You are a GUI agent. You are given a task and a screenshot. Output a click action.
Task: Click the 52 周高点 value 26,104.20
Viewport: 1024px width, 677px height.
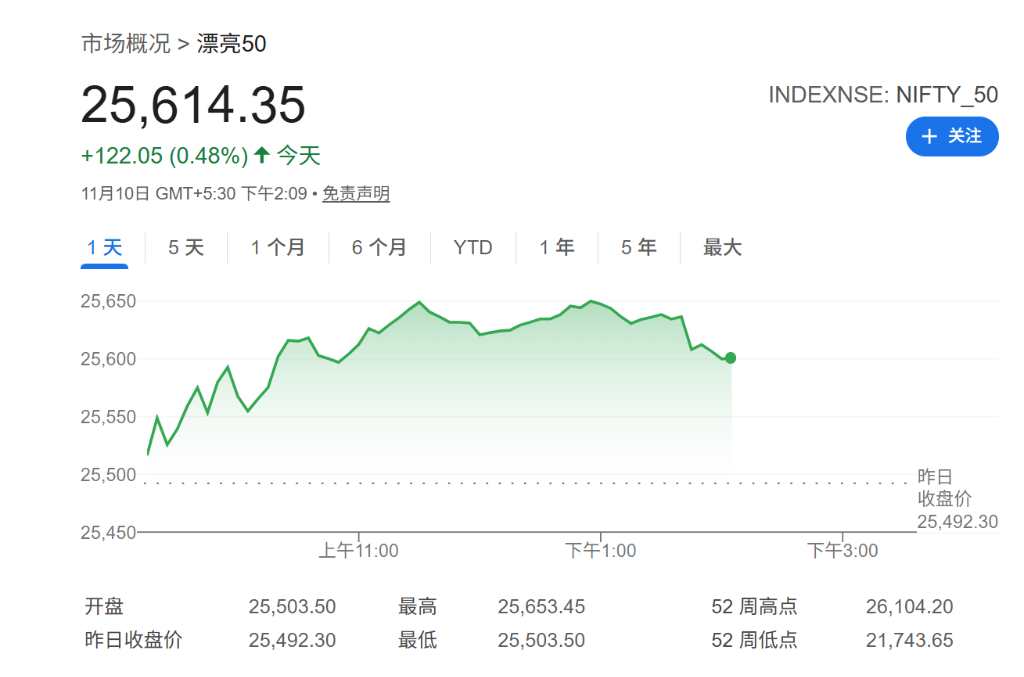coord(908,606)
